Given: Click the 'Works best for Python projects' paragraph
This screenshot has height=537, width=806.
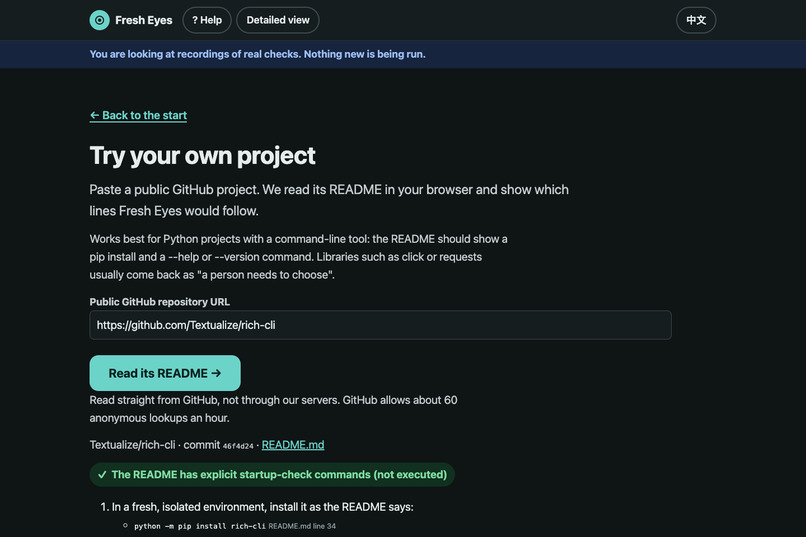Looking at the screenshot, I should 298,257.
